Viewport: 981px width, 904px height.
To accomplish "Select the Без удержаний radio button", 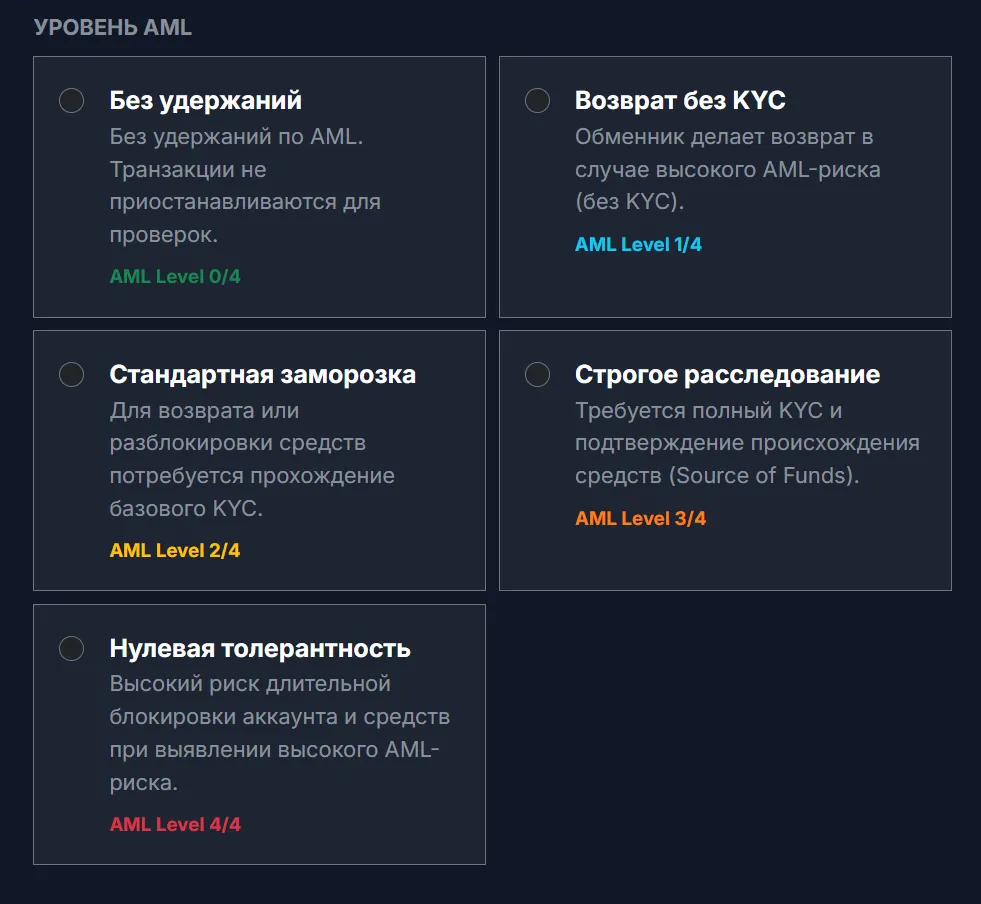I will [71, 100].
